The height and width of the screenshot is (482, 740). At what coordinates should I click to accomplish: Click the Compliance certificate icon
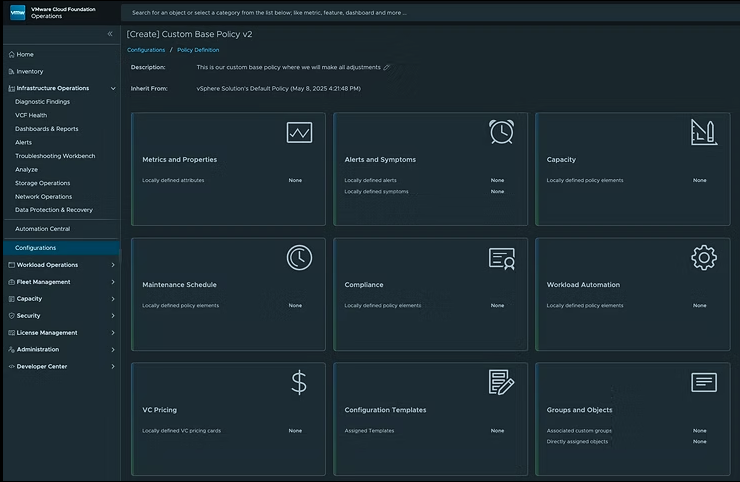click(501, 258)
